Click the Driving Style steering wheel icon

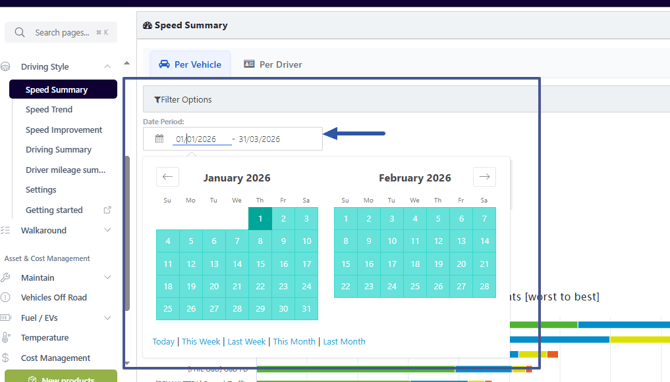(5, 67)
